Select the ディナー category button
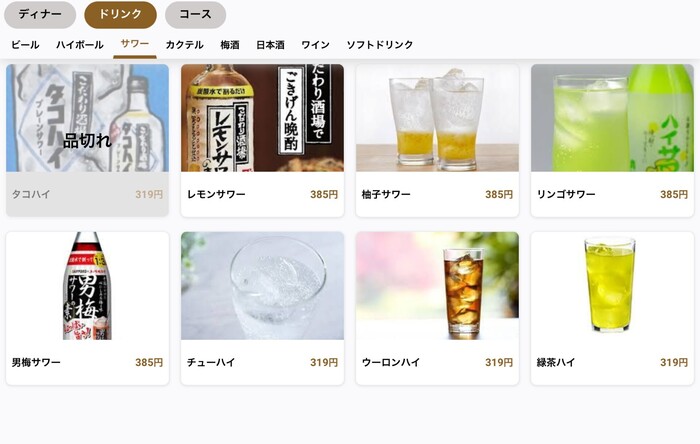The image size is (700, 444). 40,14
